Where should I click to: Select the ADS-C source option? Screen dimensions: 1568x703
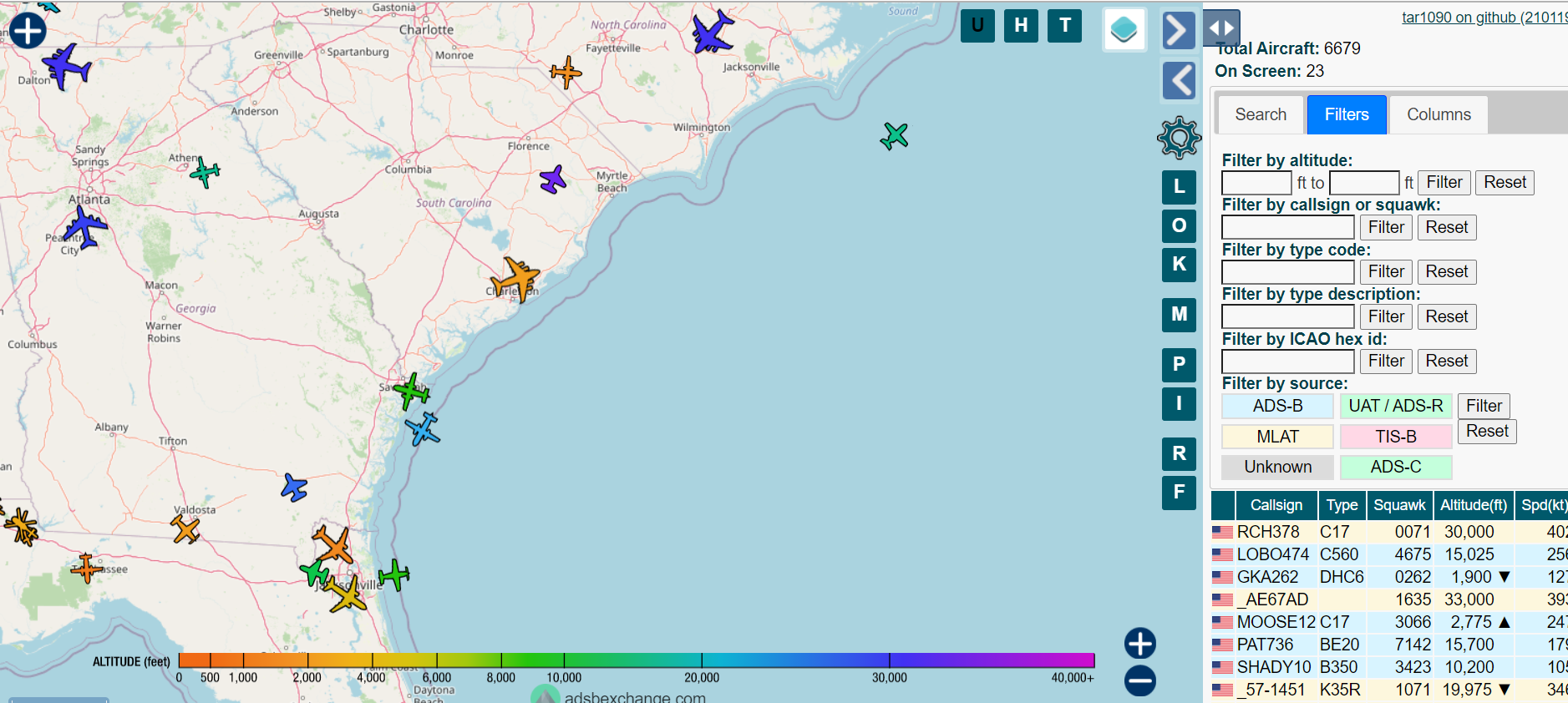click(x=1396, y=467)
